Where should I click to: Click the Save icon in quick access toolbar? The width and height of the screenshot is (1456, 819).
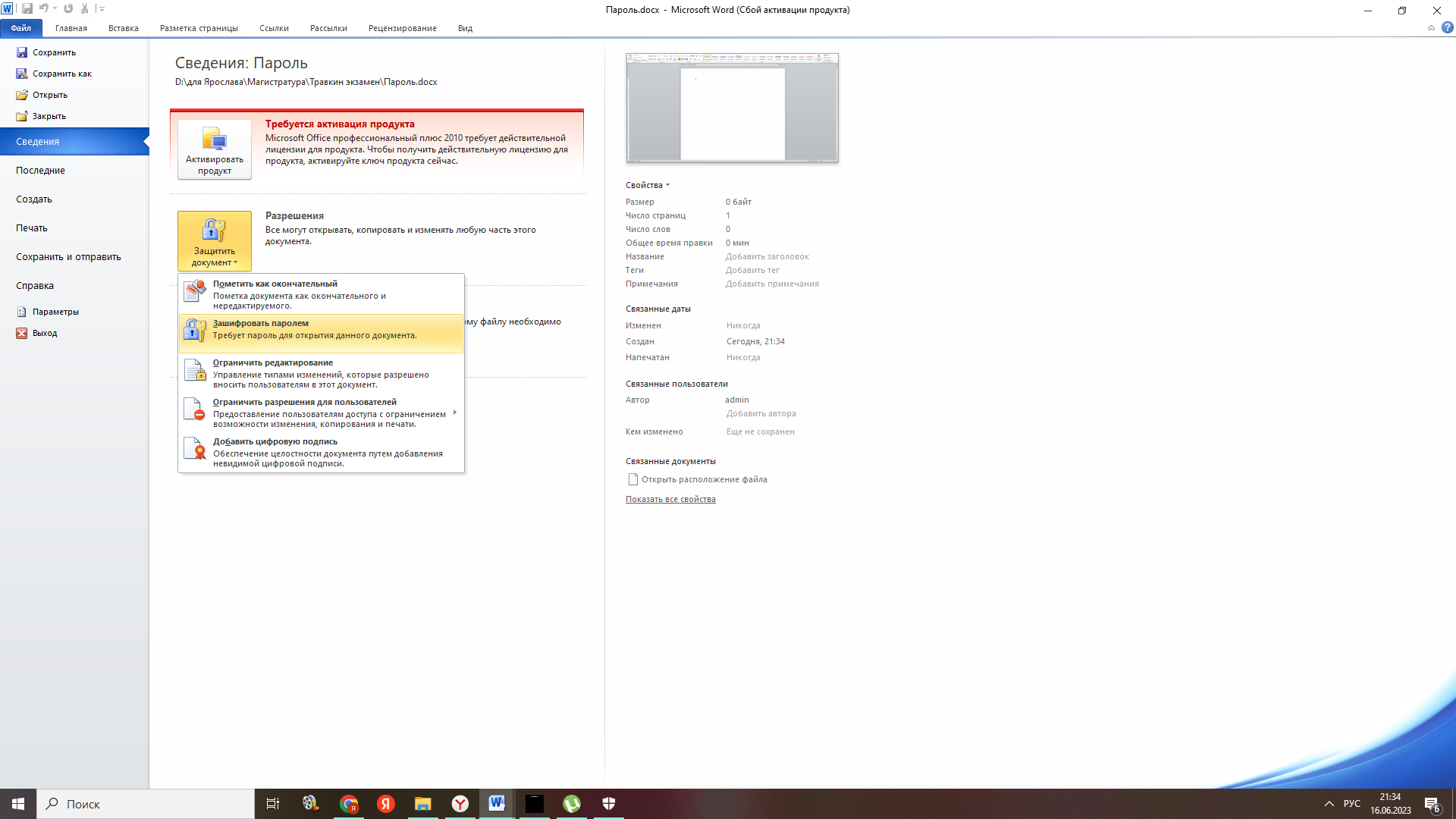[27, 9]
